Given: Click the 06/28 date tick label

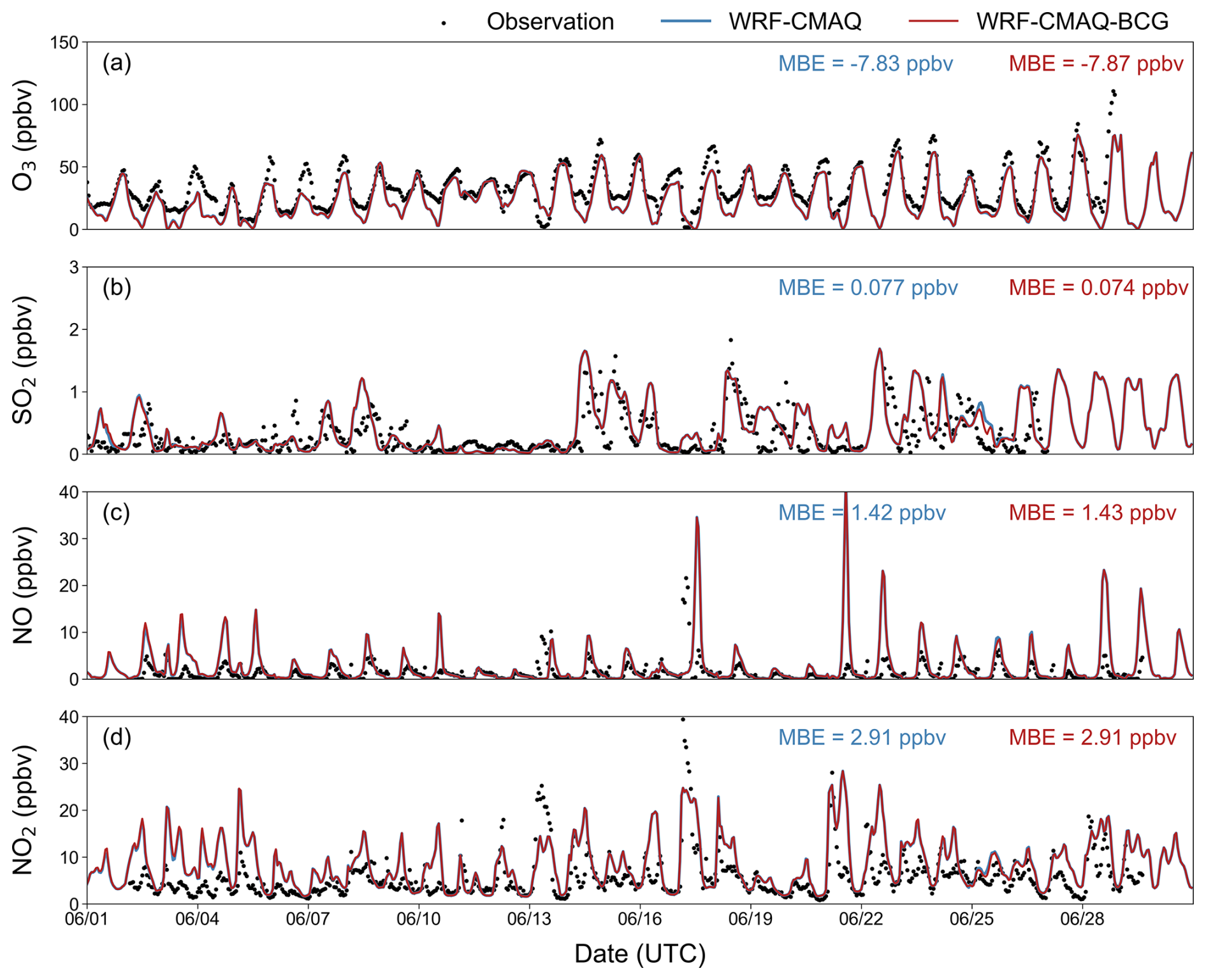Looking at the screenshot, I should 1082,919.
